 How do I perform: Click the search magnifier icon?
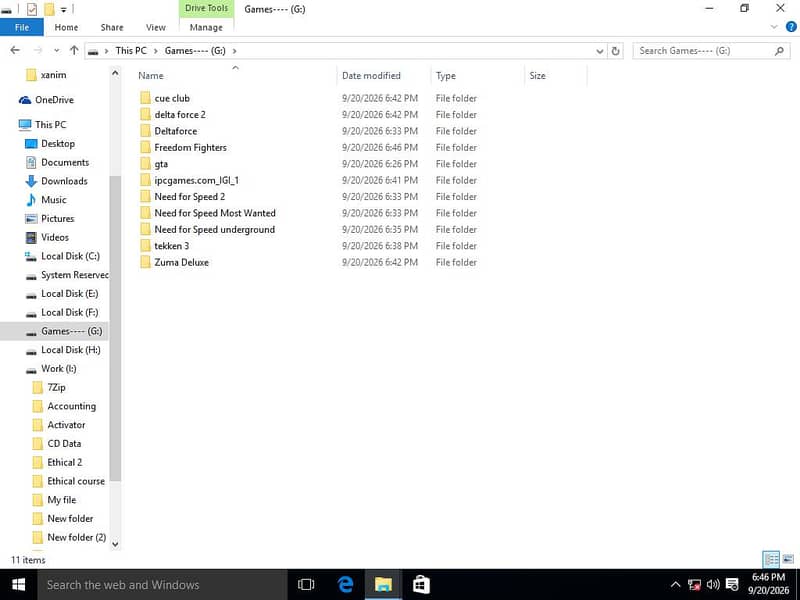(779, 51)
